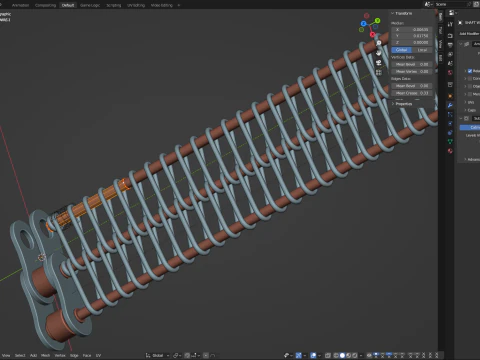Select Local coordinates button in Transform panel
Image resolution: width=480 pixels, height=360 pixels.
pyautogui.click(x=422, y=50)
